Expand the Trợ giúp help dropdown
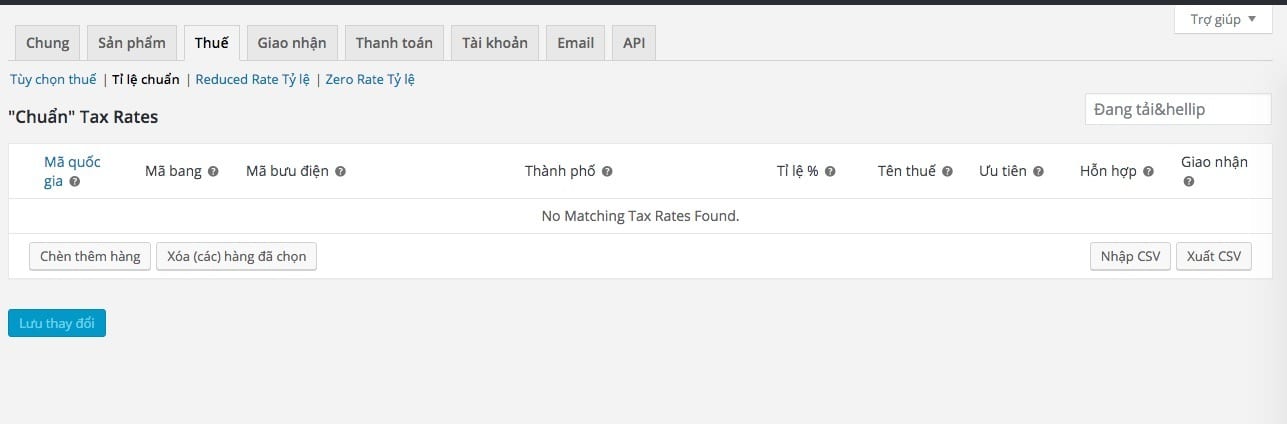 point(1223,19)
